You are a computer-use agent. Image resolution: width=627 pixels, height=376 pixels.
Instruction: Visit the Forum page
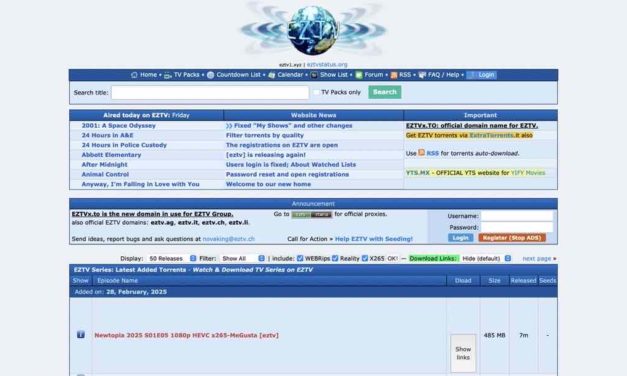(x=373, y=75)
